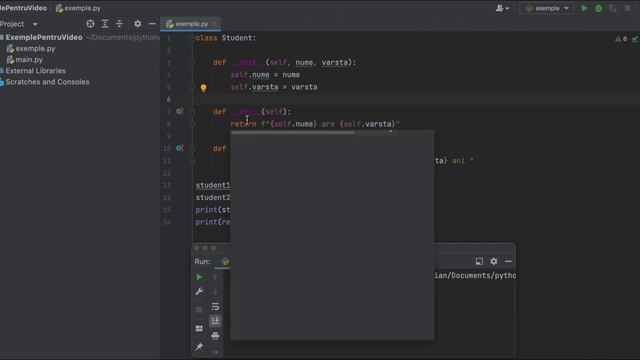640x360 pixels.
Task: Toggle scroll to end in Run panel
Action: click(215, 321)
